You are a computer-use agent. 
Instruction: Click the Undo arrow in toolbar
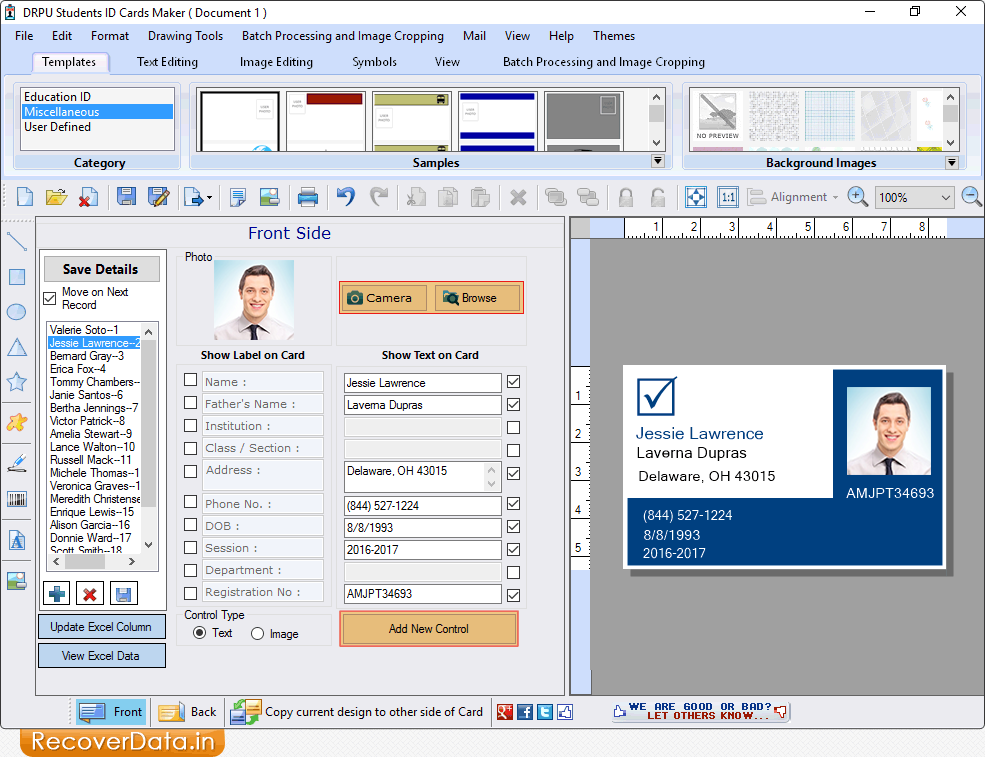coord(344,197)
